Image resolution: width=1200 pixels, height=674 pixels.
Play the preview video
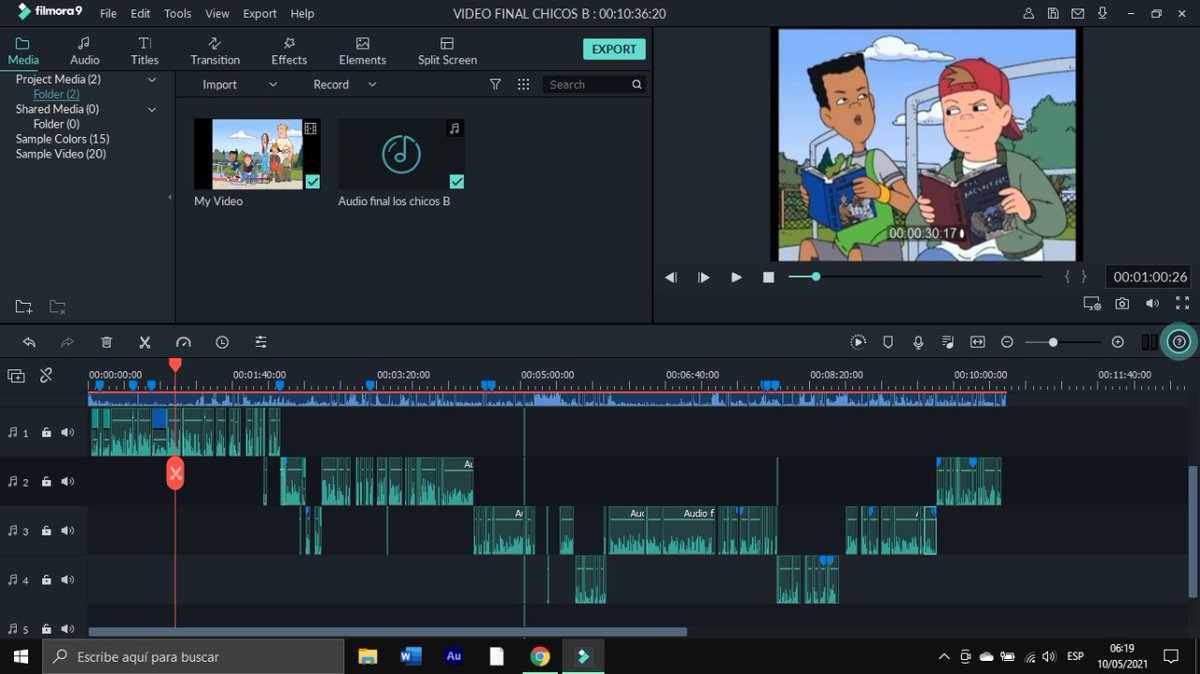(736, 277)
